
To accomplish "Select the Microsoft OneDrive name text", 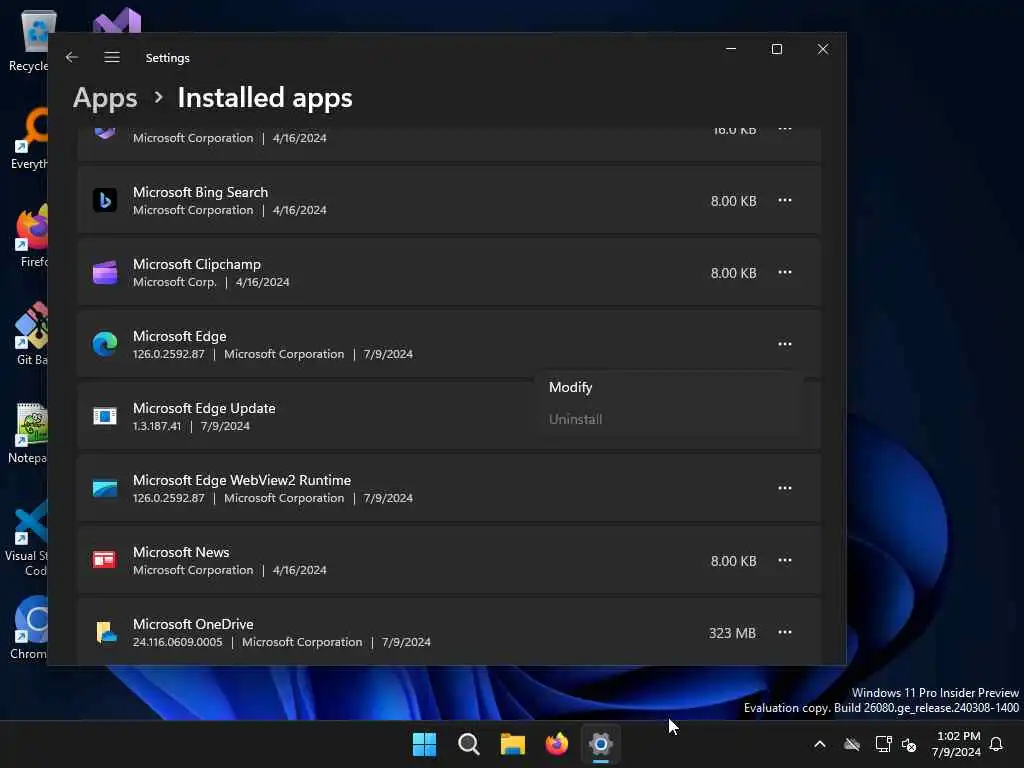I will click(x=193, y=624).
